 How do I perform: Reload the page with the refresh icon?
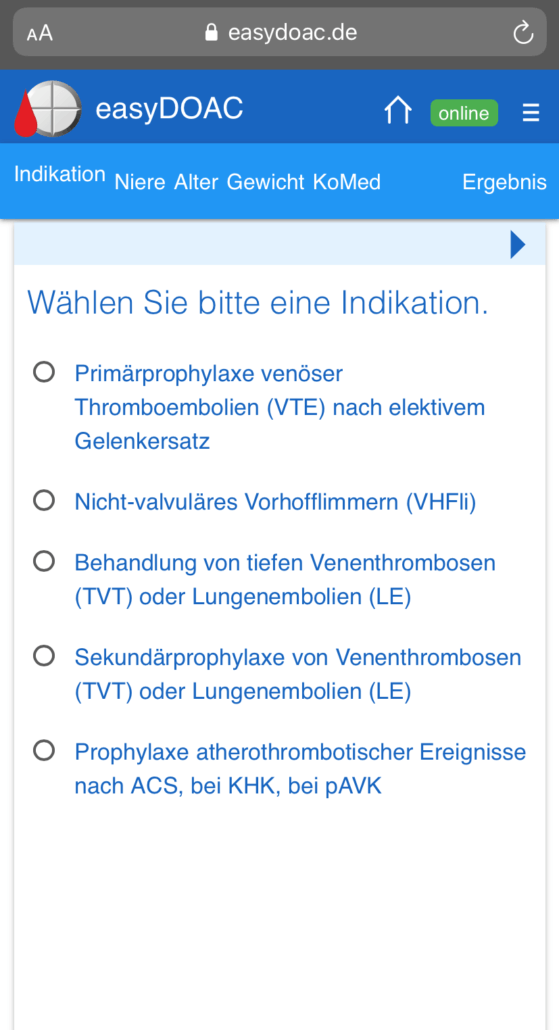click(523, 32)
